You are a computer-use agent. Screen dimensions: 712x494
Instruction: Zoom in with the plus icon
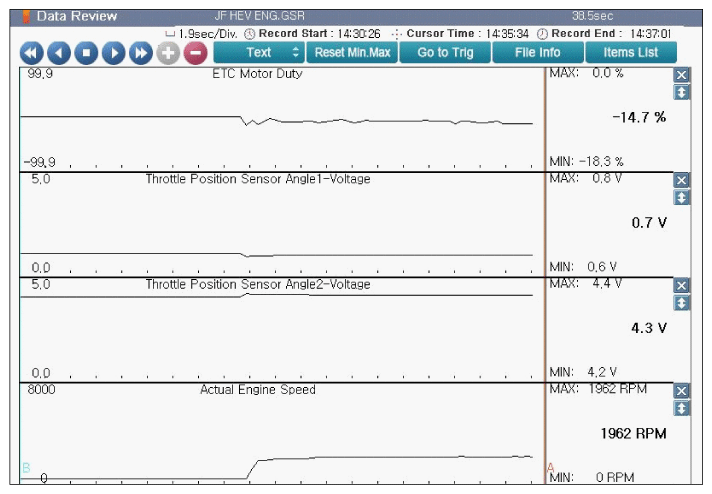(x=168, y=52)
